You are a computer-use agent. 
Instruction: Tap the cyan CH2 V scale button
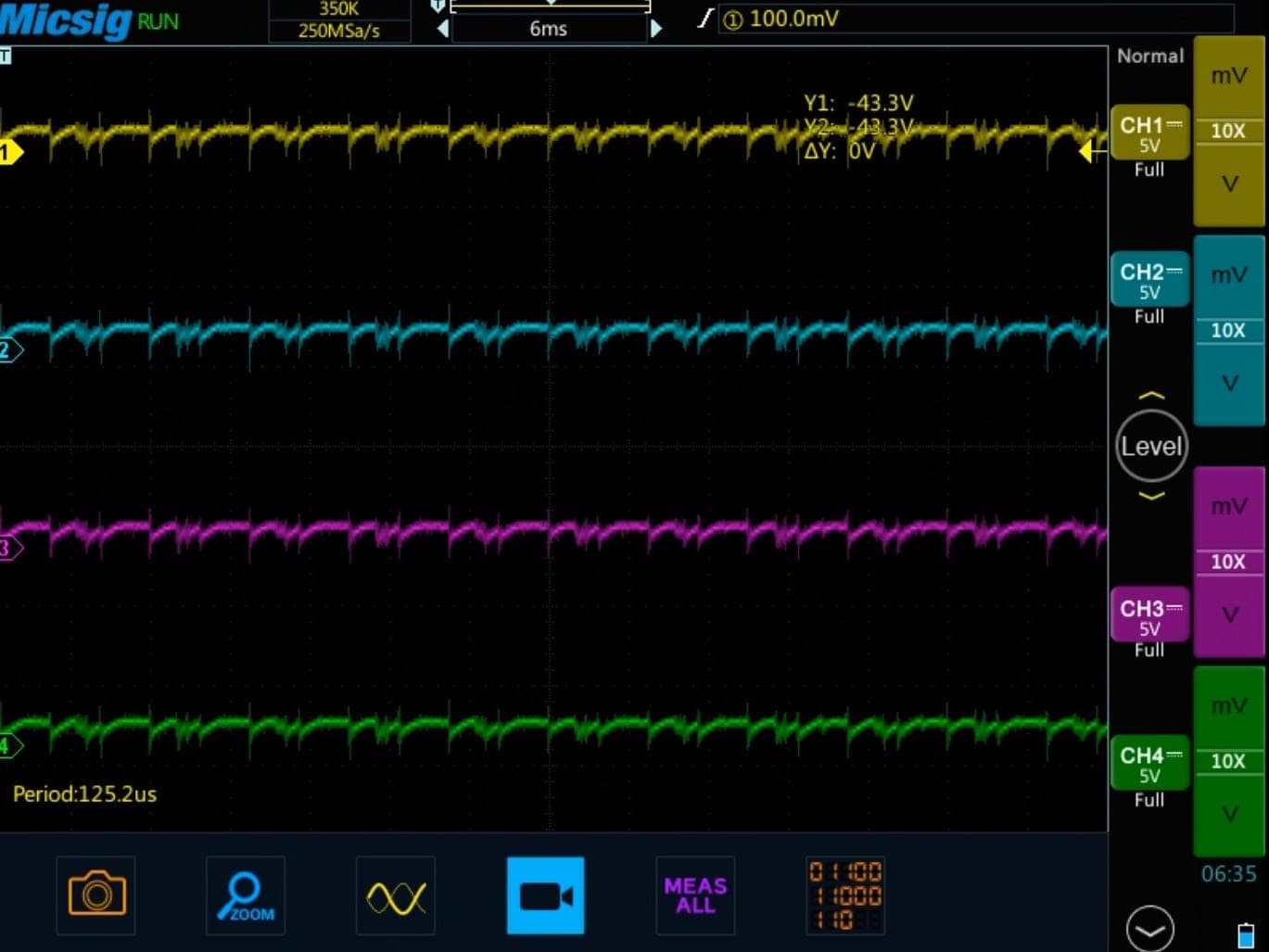click(x=1229, y=383)
